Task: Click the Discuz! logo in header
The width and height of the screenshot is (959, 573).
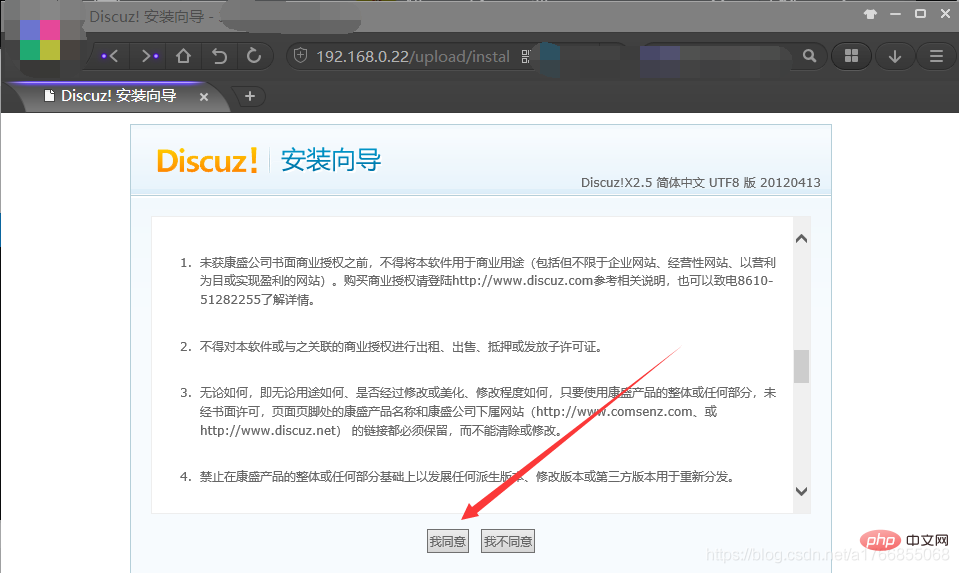Action: [x=207, y=161]
